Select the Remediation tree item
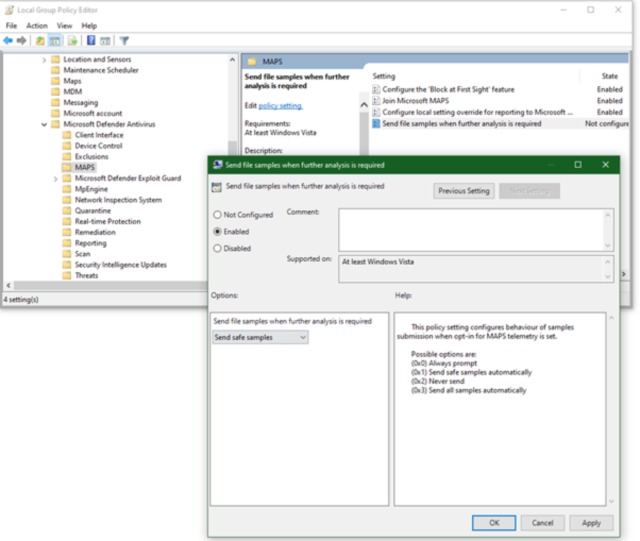The image size is (640, 541). tap(95, 232)
